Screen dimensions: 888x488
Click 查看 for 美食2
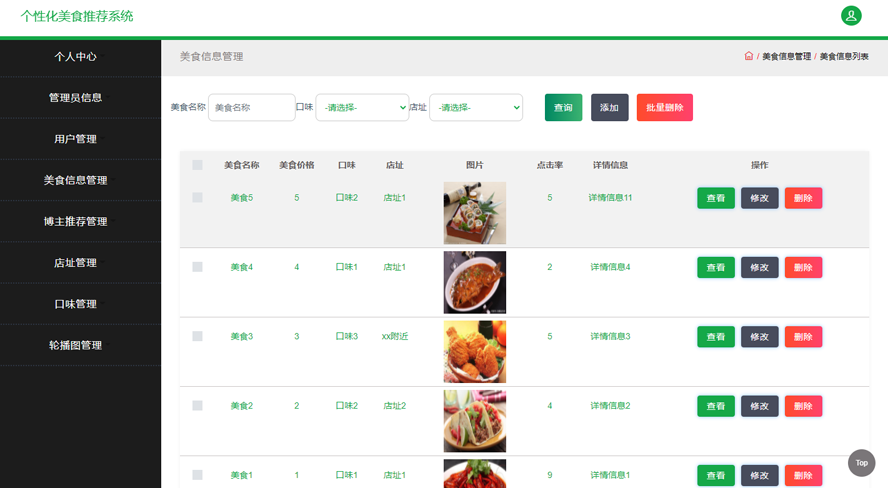point(716,406)
